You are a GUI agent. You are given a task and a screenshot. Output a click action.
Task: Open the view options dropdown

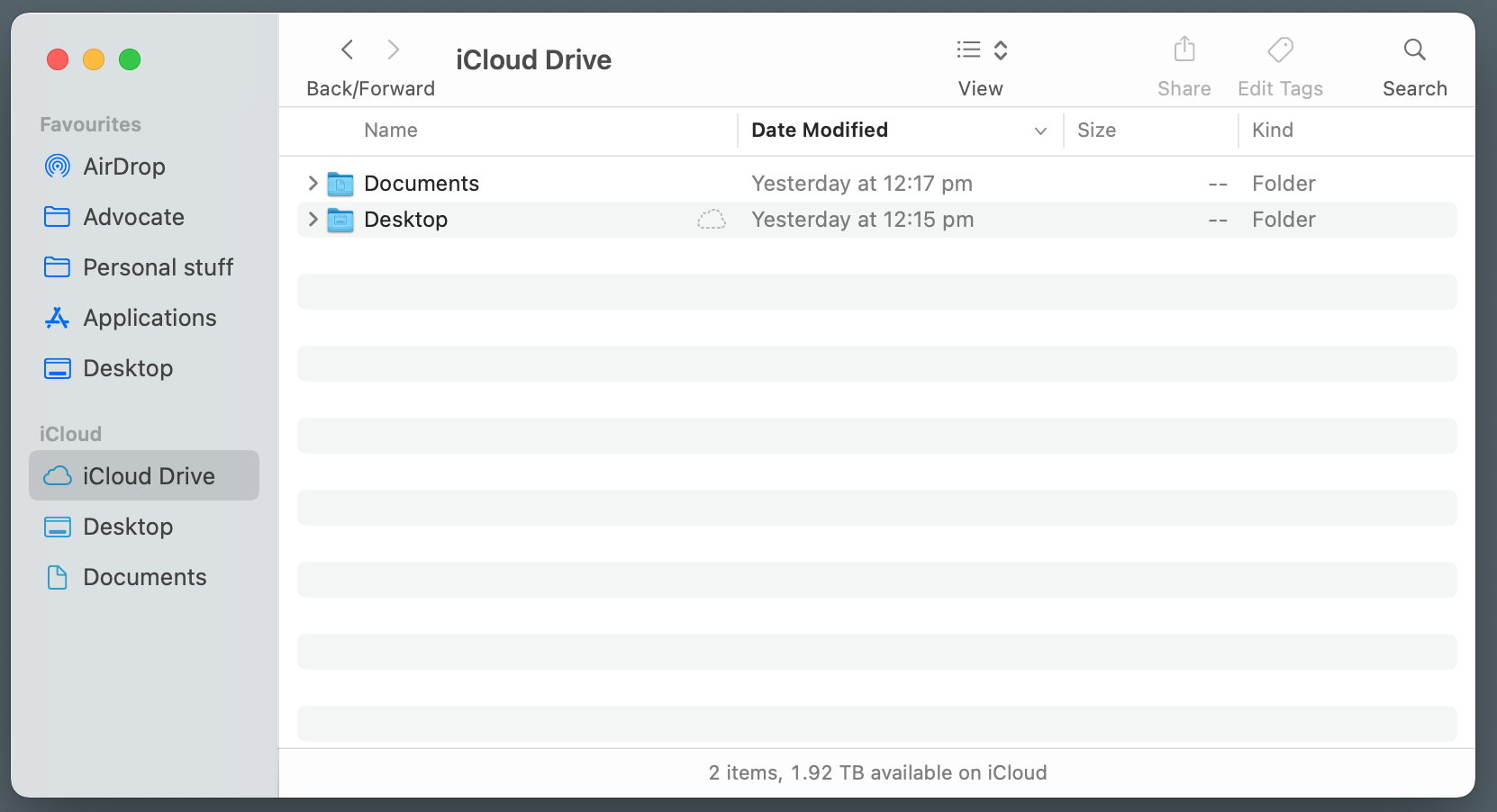[1000, 50]
